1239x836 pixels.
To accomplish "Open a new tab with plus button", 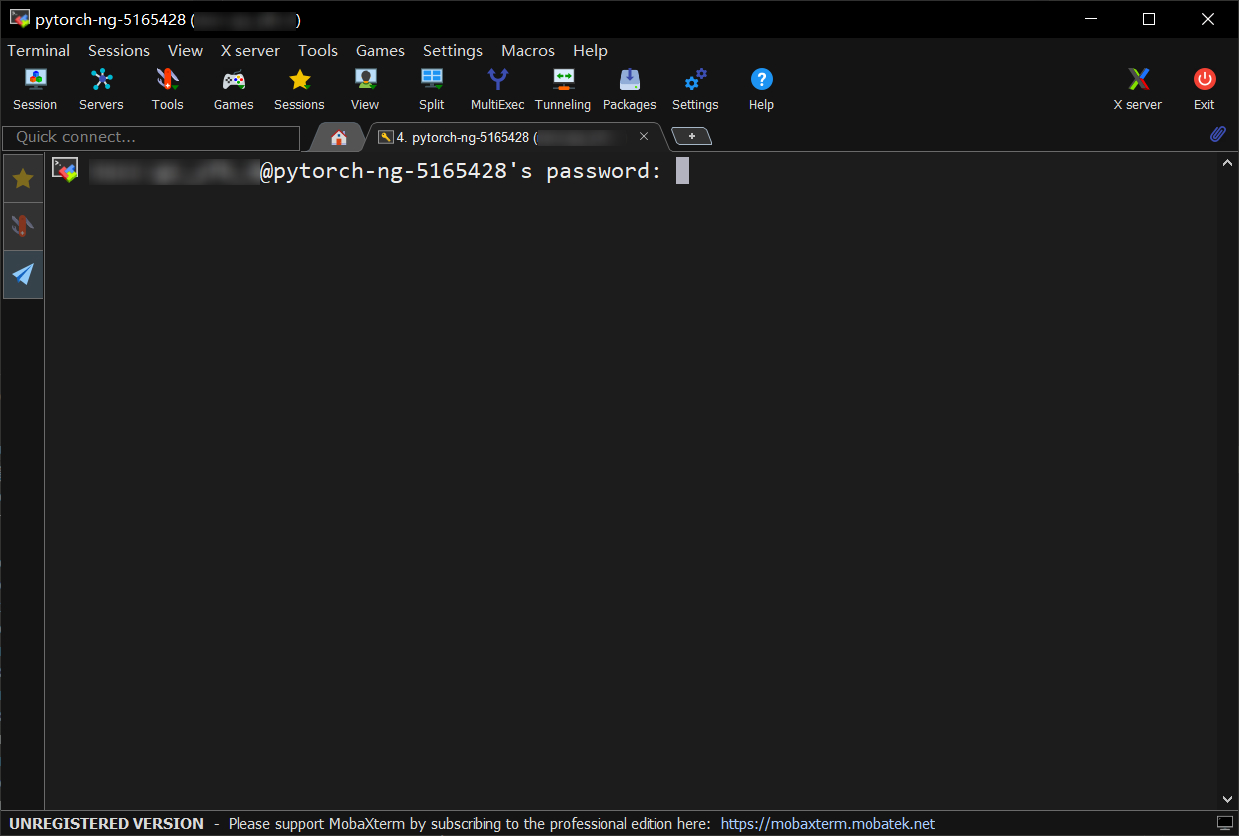I will (692, 136).
